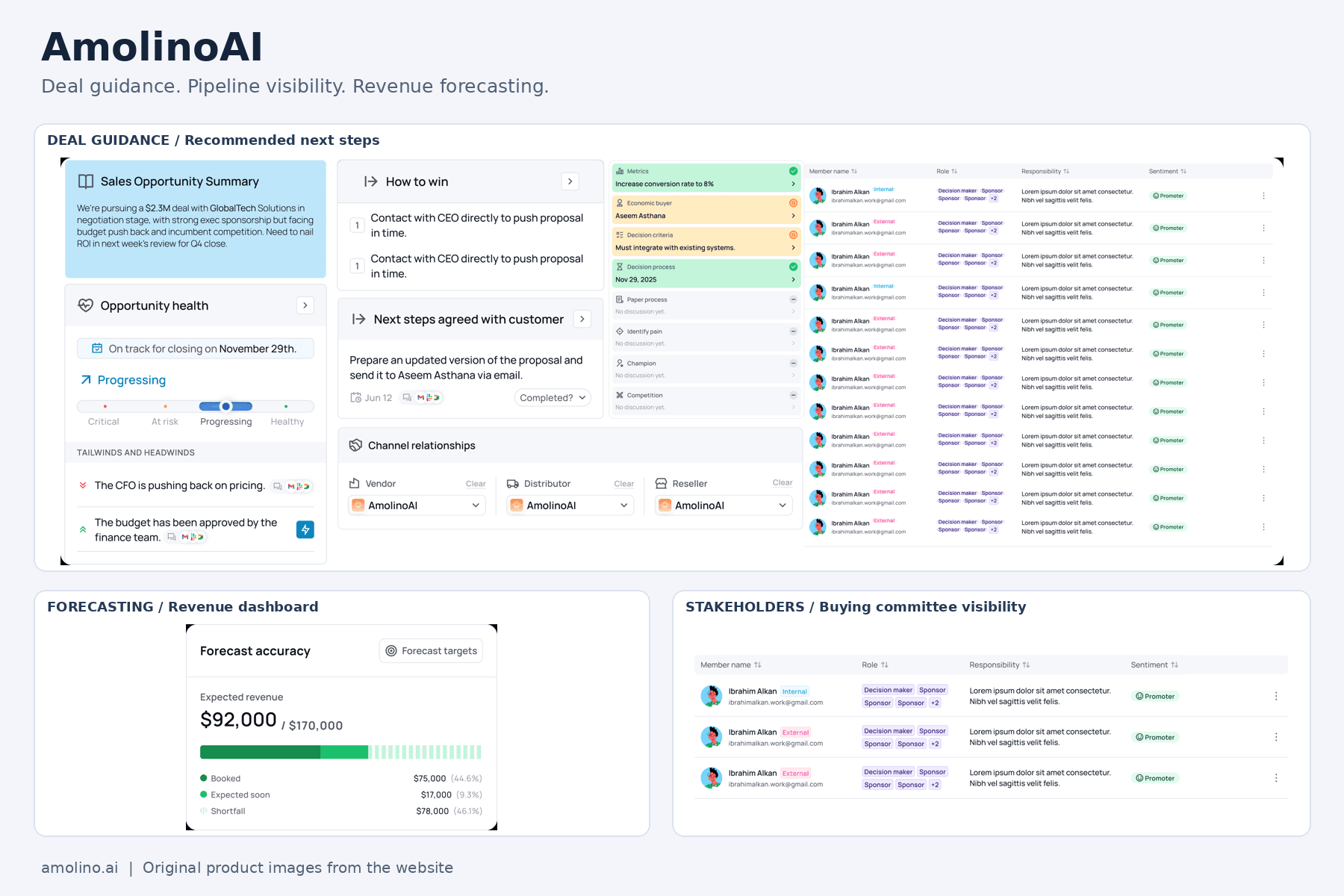Toggle the Champion status indicator
The height and width of the screenshot is (896, 1344).
click(x=793, y=363)
